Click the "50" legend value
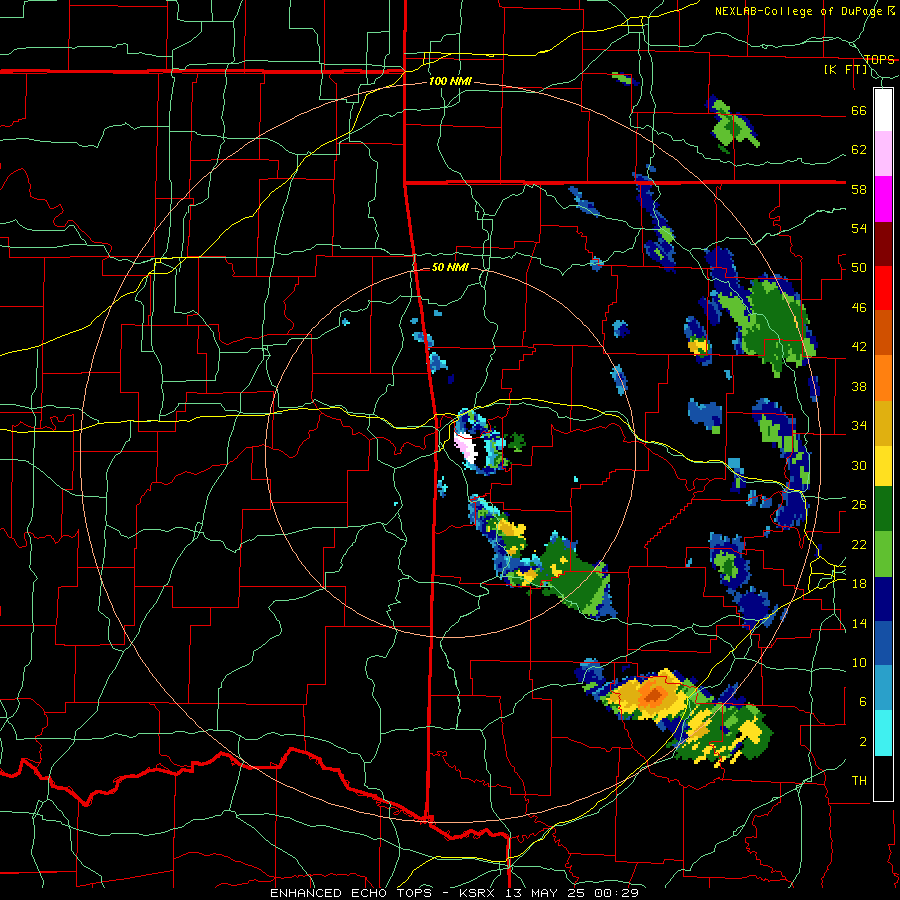Viewport: 900px width, 900px height. [x=859, y=268]
